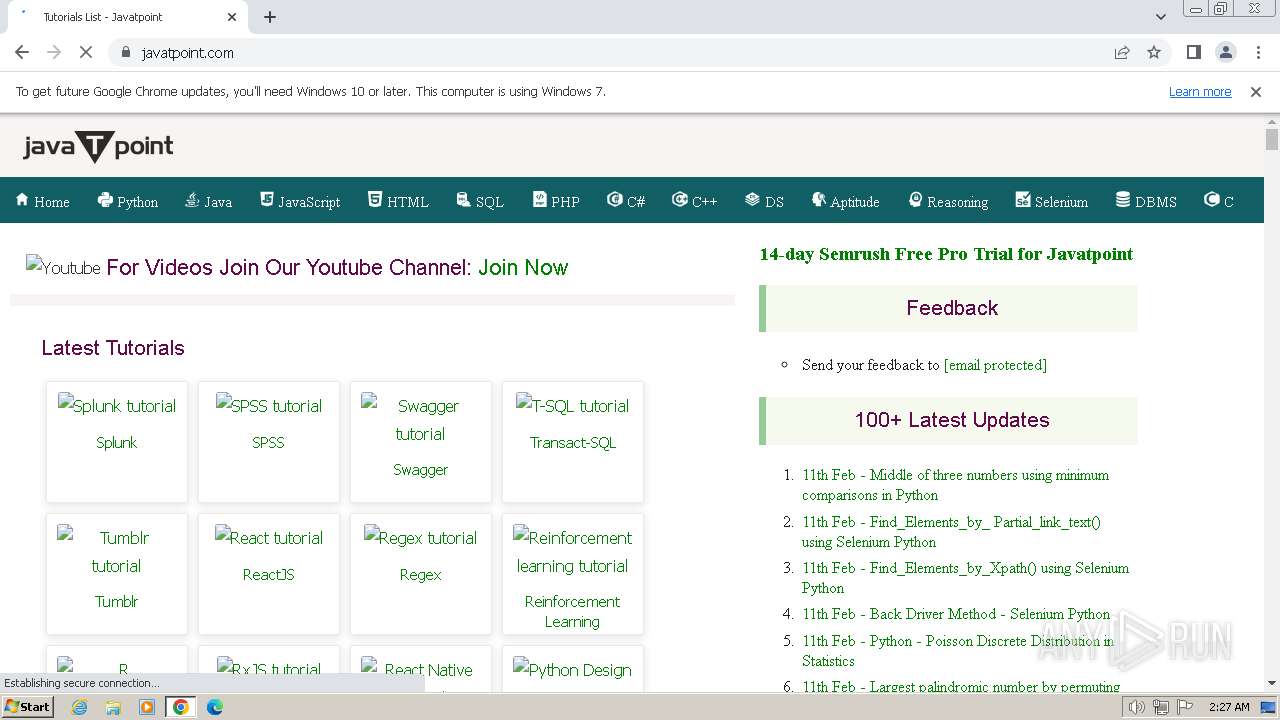Open File Explorer from taskbar

tap(113, 707)
